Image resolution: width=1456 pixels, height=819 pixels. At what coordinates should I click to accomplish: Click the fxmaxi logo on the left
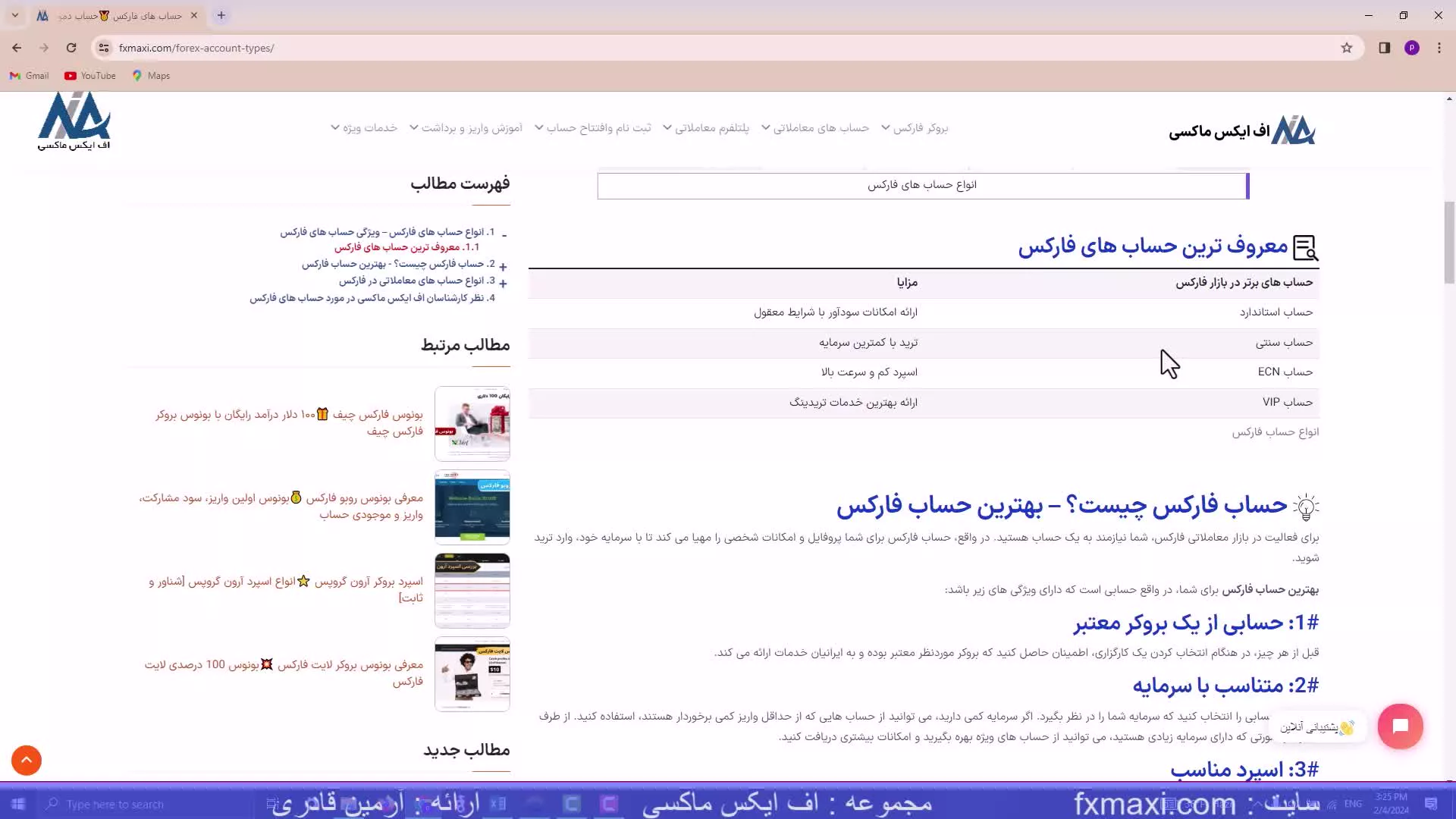tap(74, 121)
